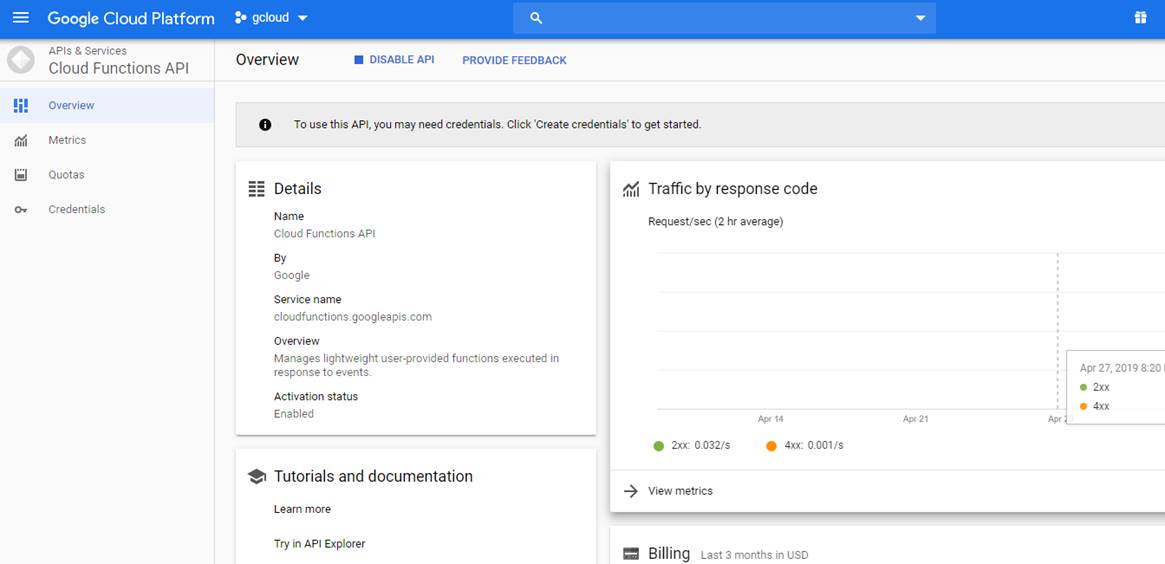The height and width of the screenshot is (564, 1165).
Task: Click the gift icon in header
Action: [x=1140, y=18]
